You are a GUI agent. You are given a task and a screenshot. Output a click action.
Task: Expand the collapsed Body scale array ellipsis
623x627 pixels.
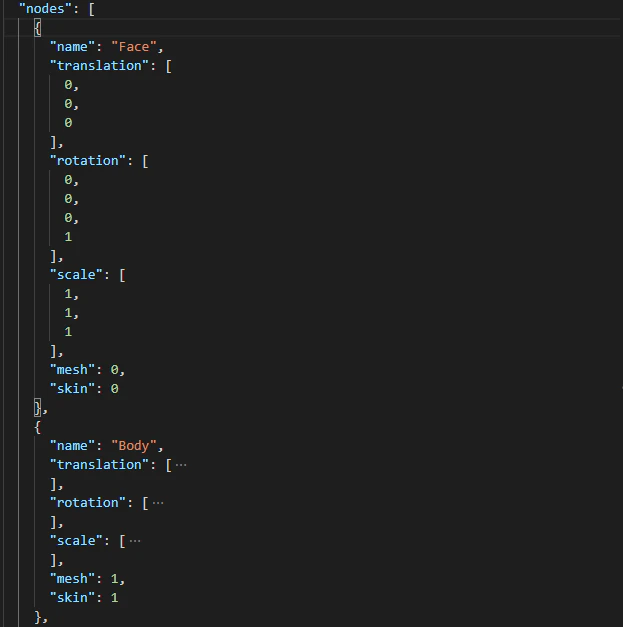point(135,541)
